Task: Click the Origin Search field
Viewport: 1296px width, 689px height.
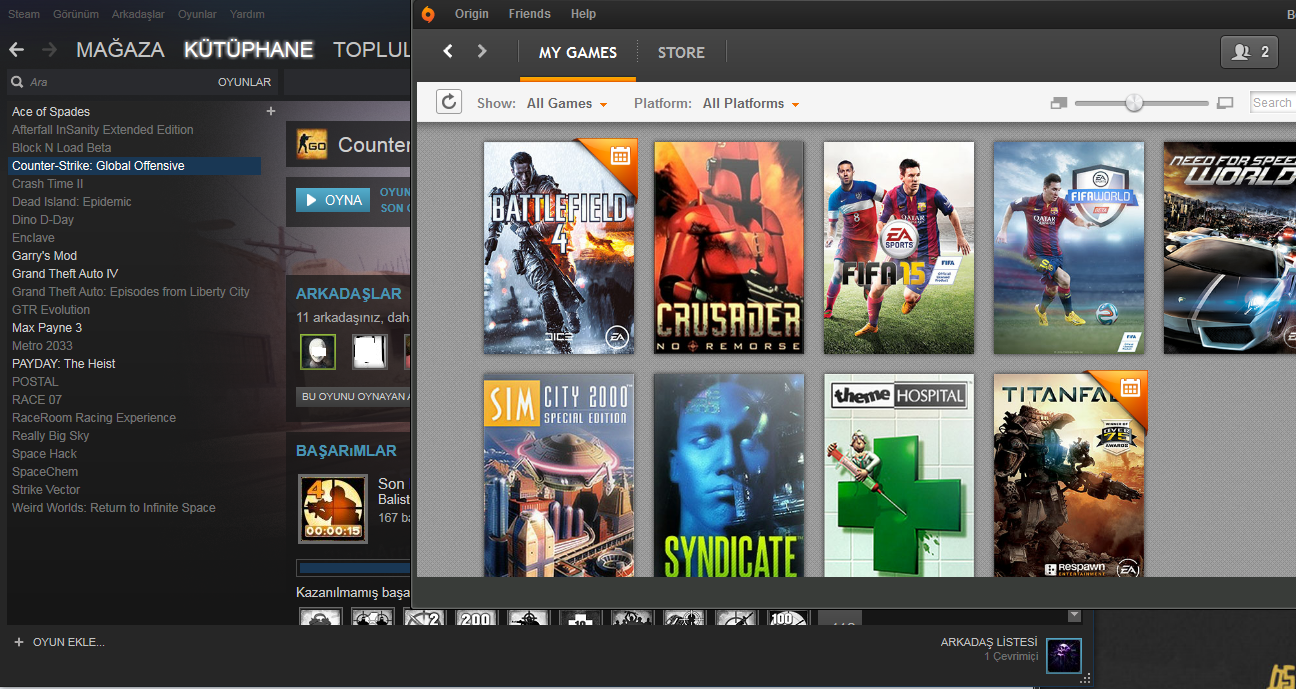Action: coord(1273,102)
